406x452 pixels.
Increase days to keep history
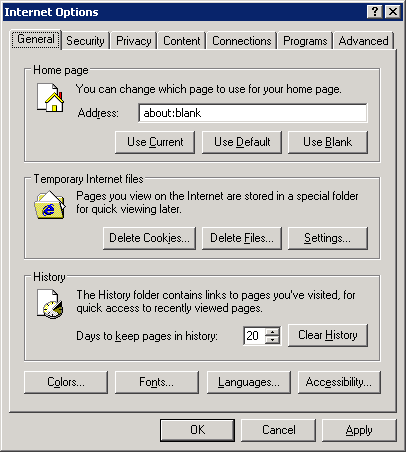[273, 332]
